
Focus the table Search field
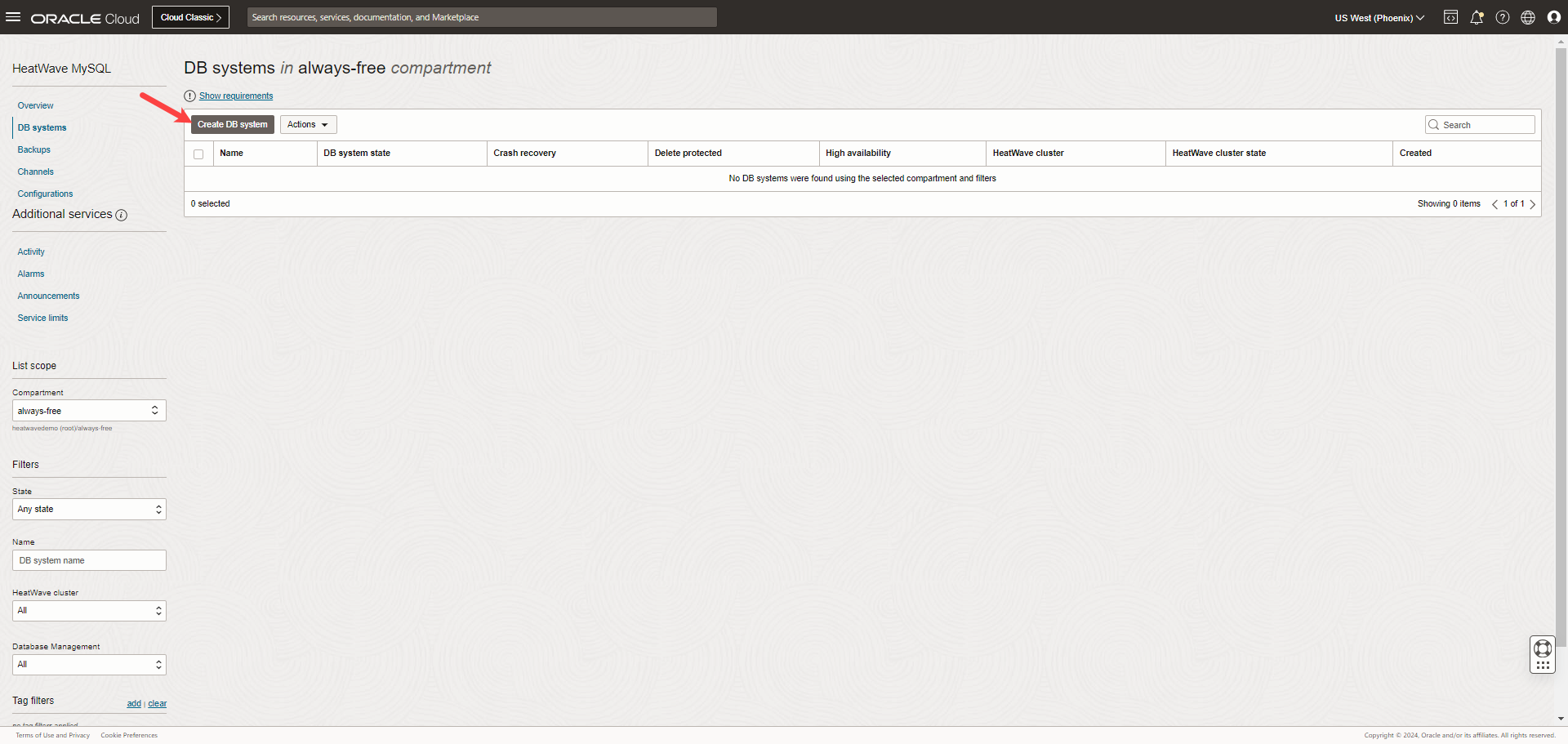pos(1480,125)
